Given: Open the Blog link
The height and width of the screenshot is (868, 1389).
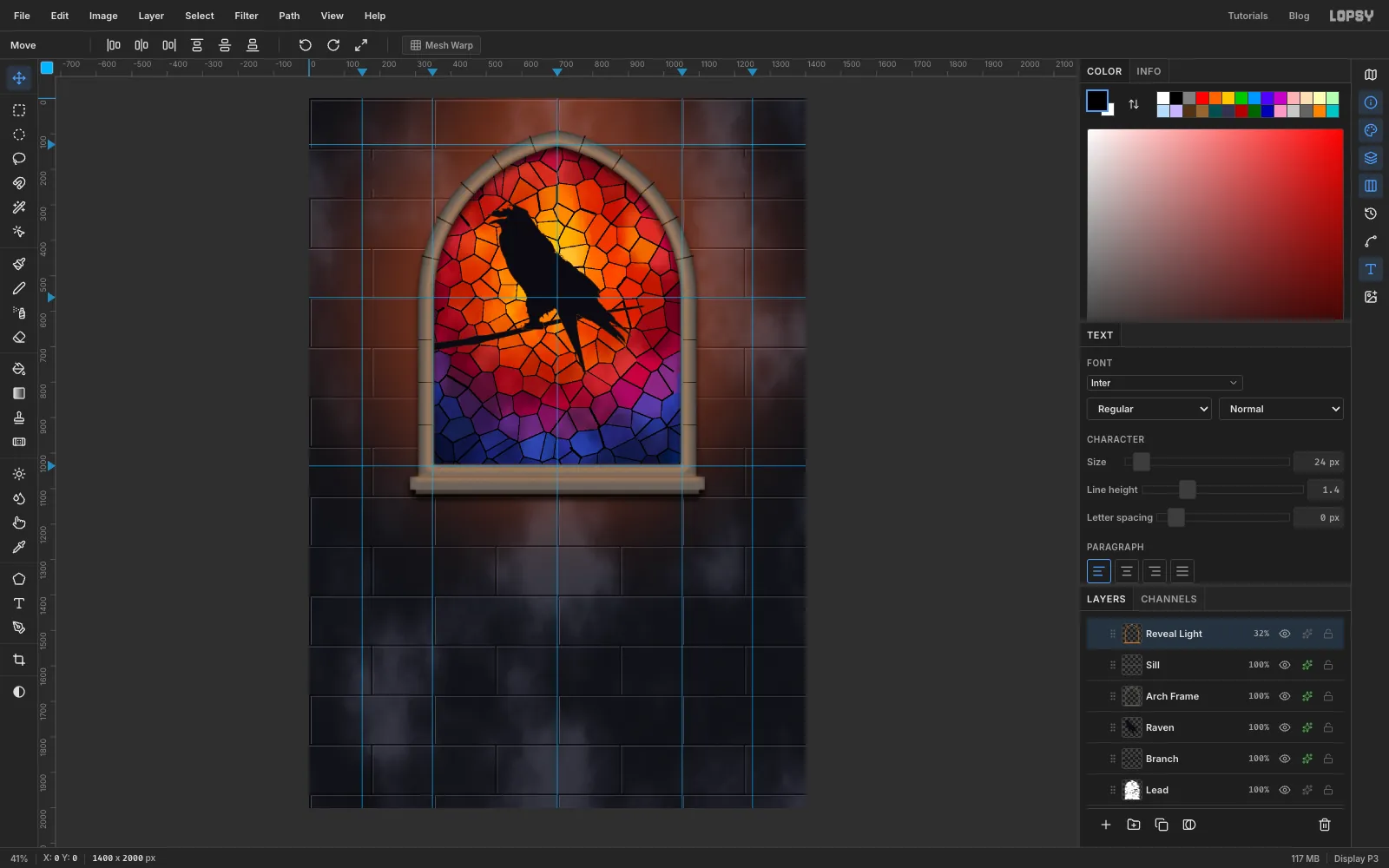Looking at the screenshot, I should pyautogui.click(x=1299, y=16).
